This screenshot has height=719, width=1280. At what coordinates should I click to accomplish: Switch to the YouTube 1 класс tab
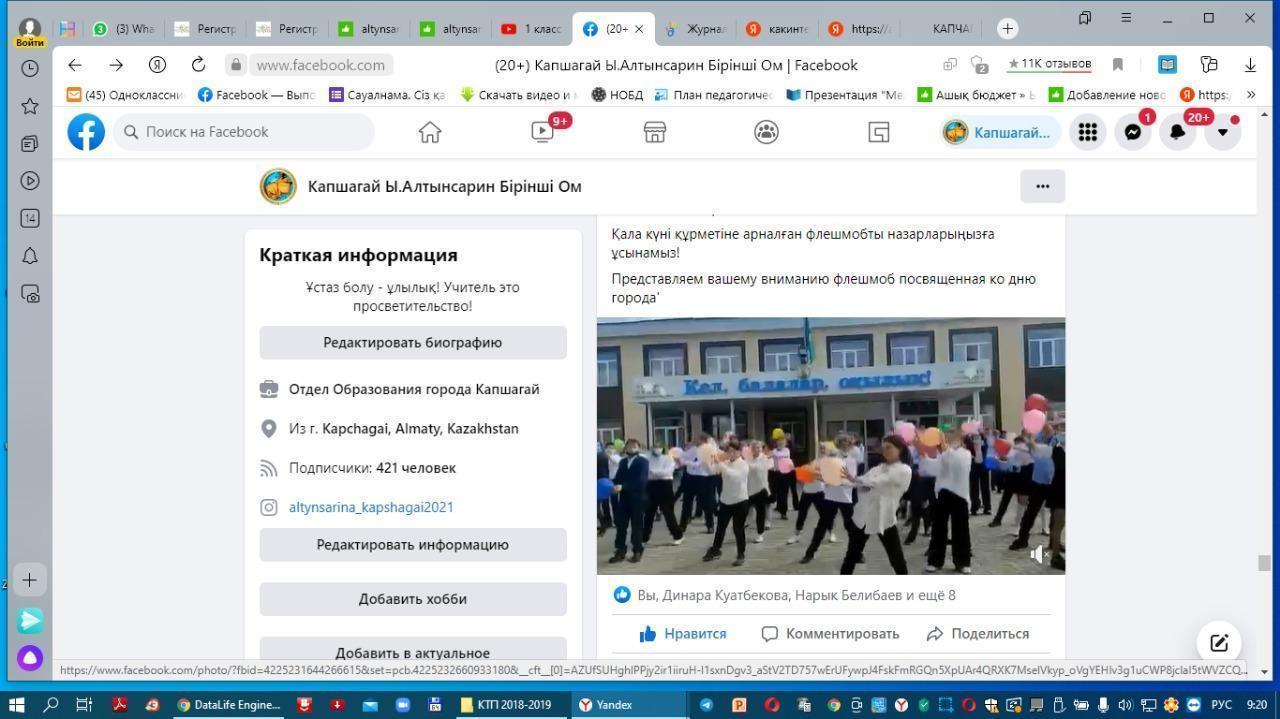[x=532, y=29]
